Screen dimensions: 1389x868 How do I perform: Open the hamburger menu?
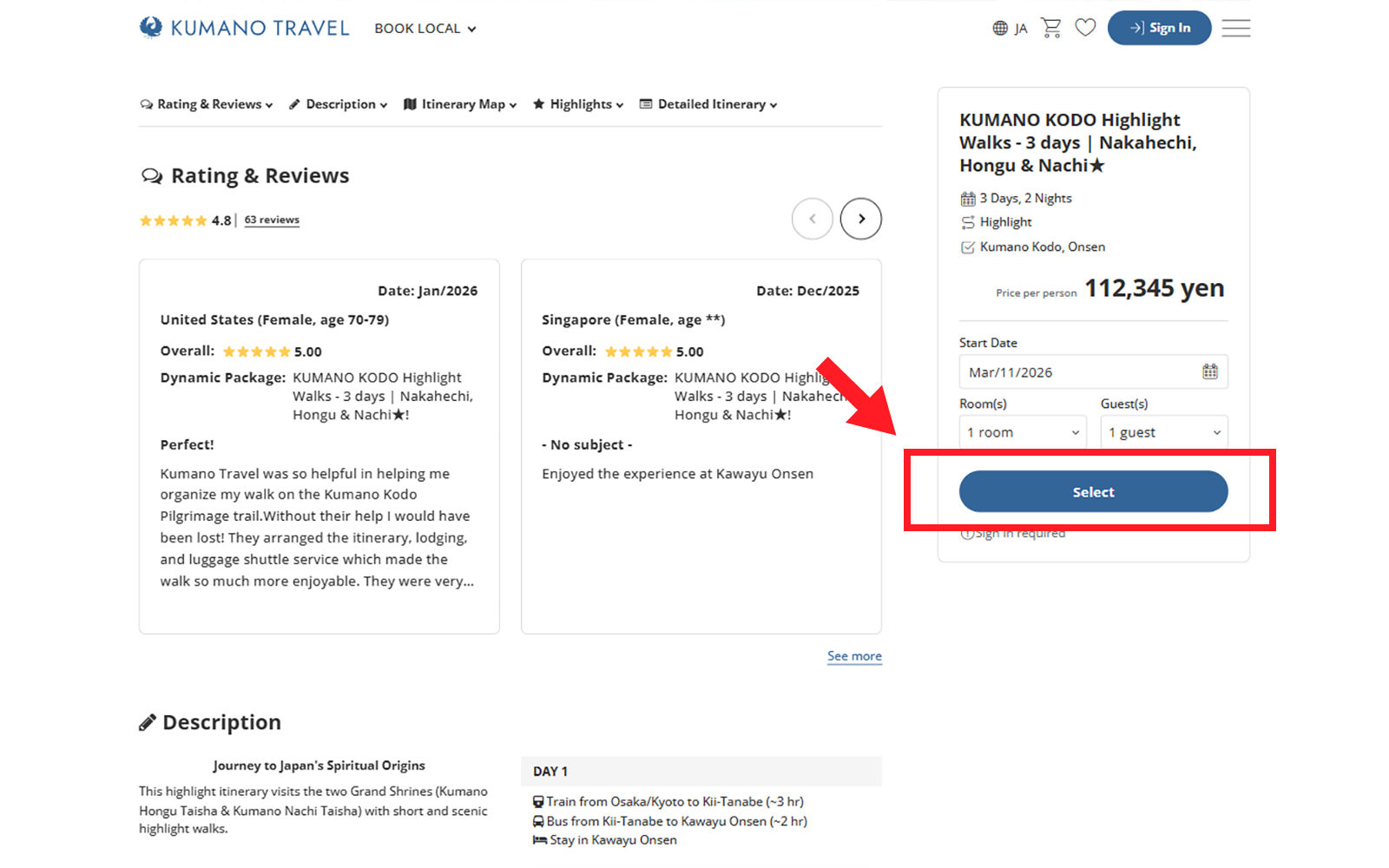[x=1235, y=28]
